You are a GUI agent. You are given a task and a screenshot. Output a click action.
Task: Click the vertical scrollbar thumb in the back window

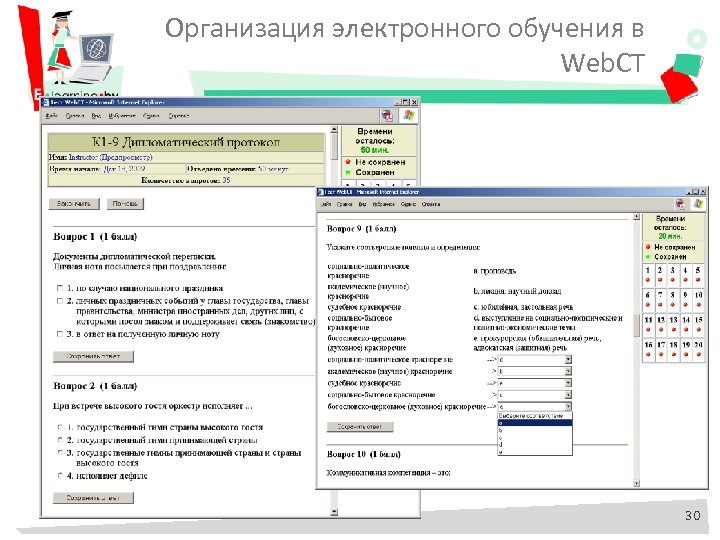click(334, 146)
